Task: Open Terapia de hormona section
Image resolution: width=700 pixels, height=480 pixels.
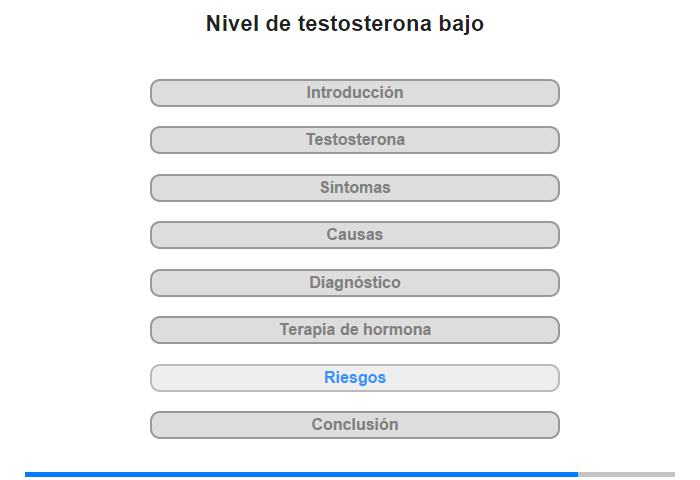Action: pyautogui.click(x=355, y=330)
